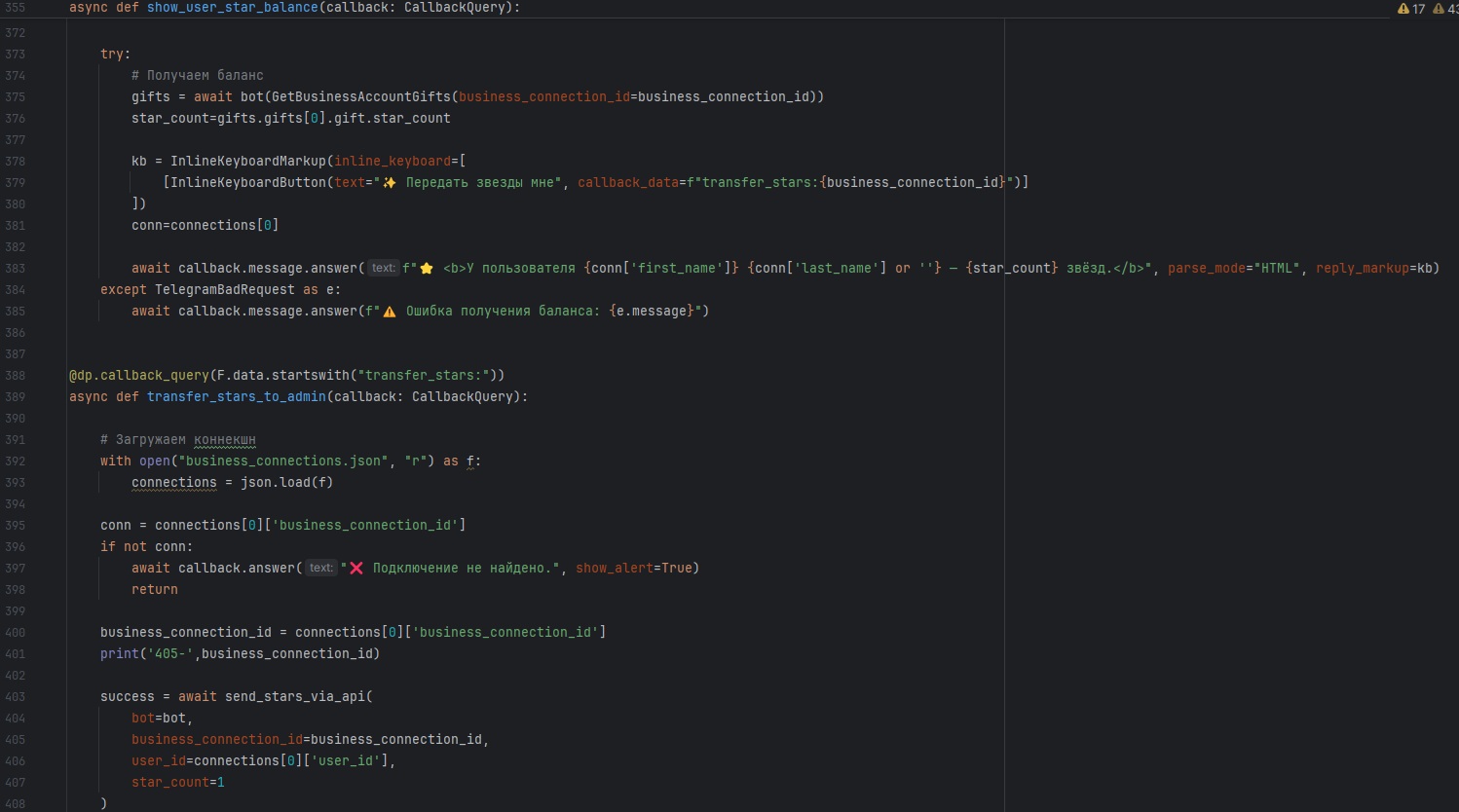The image size is (1459, 812).
Task: Click the 'text:' inlay hint in callback.message.answer on line 383
Action: [384, 268]
